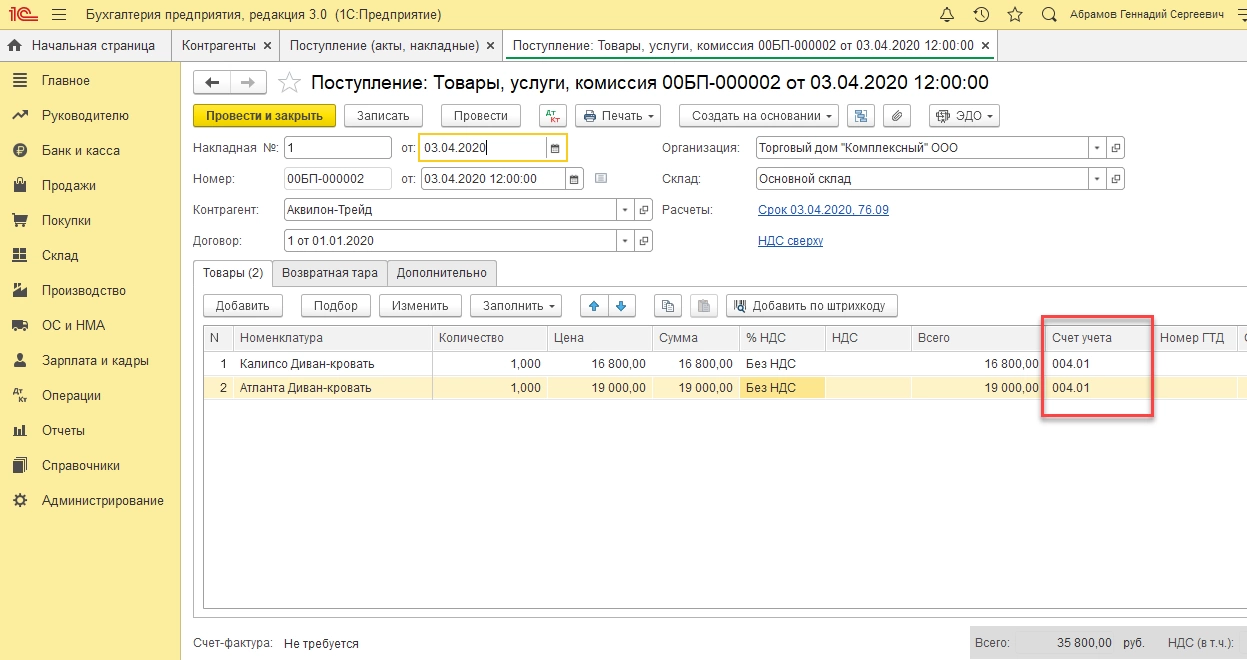Click the Провести и закрыть button
Screen dimensions: 1247x660
264,116
